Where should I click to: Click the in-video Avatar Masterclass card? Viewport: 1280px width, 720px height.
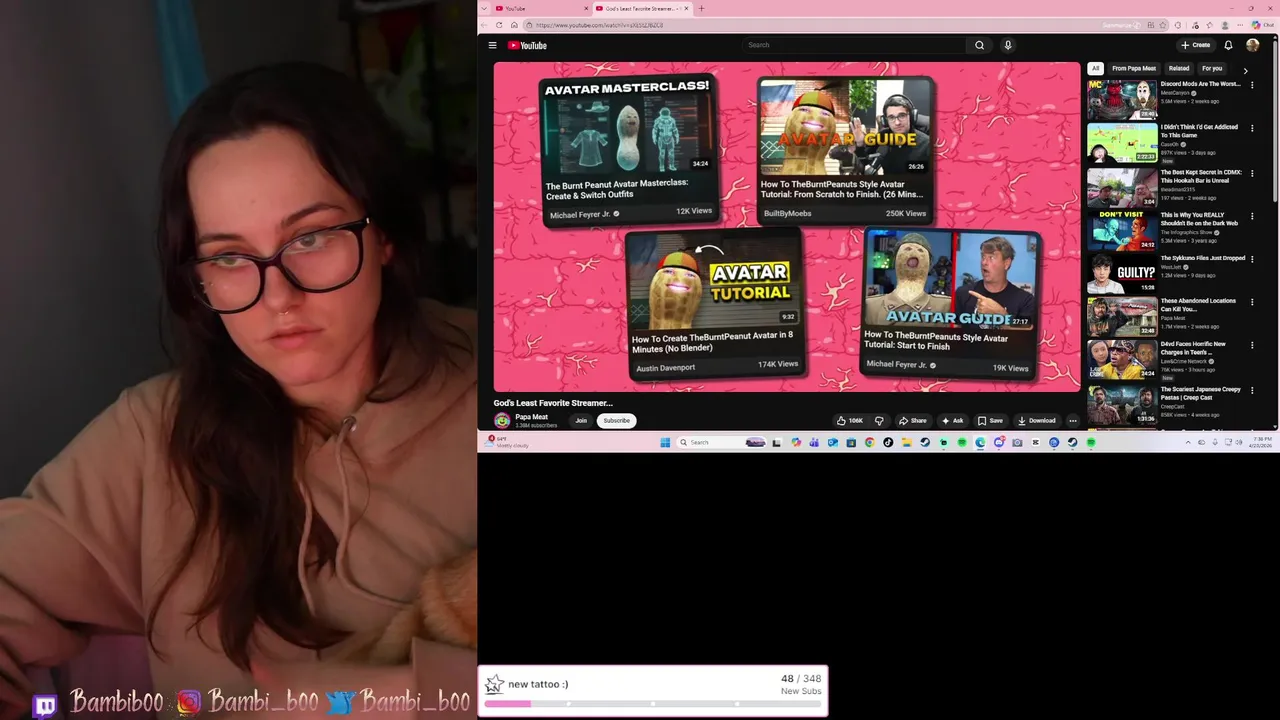coord(629,150)
